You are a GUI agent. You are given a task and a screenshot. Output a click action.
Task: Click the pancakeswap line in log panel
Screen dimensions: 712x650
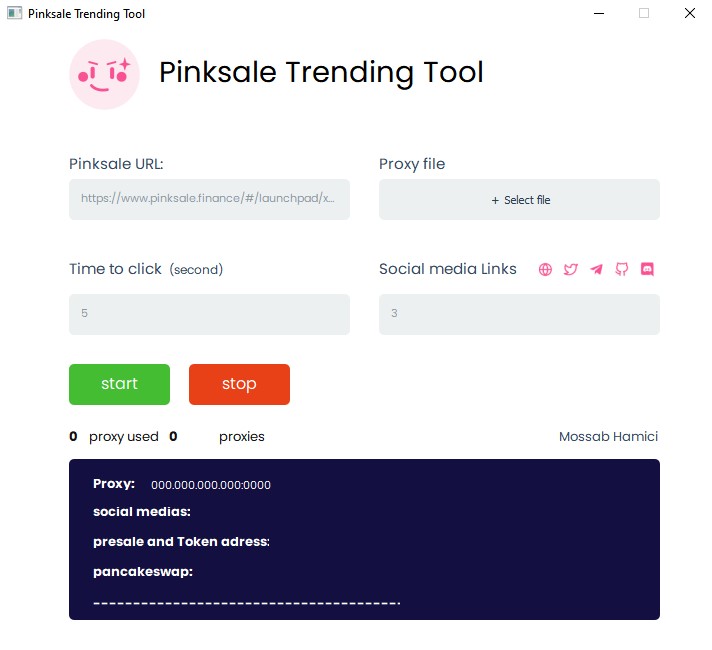point(143,572)
